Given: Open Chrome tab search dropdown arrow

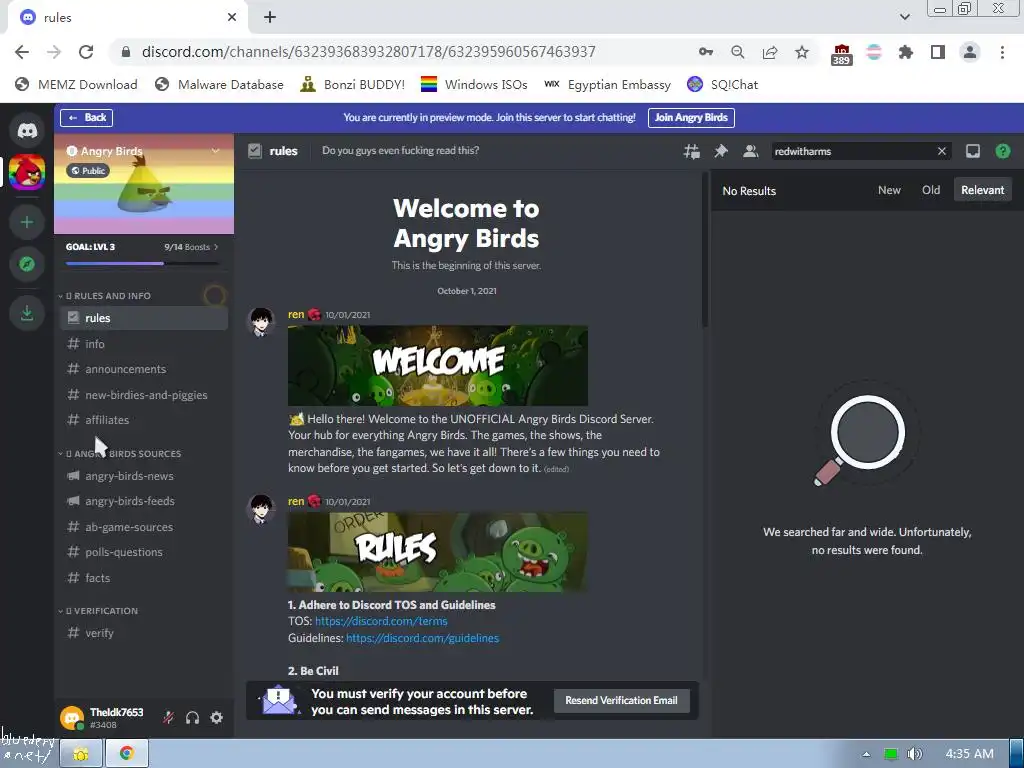Looking at the screenshot, I should tap(904, 17).
